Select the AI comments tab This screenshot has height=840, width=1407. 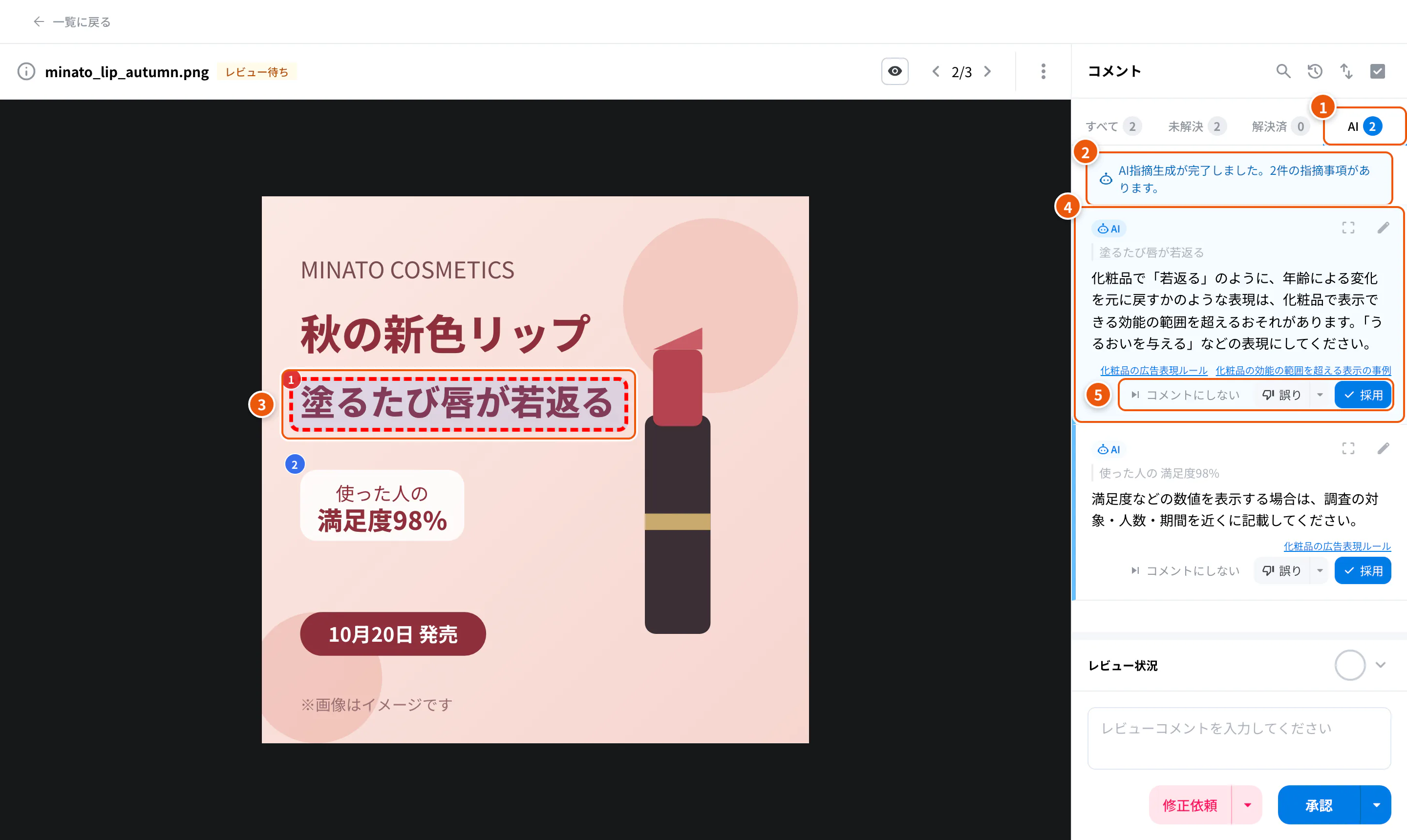click(x=1364, y=126)
